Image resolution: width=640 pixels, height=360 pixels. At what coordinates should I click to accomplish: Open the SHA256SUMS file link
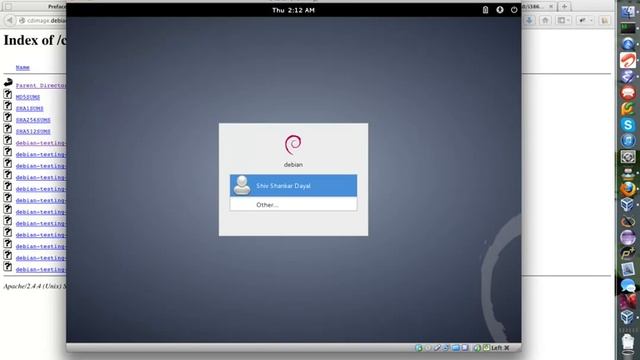click(33, 120)
